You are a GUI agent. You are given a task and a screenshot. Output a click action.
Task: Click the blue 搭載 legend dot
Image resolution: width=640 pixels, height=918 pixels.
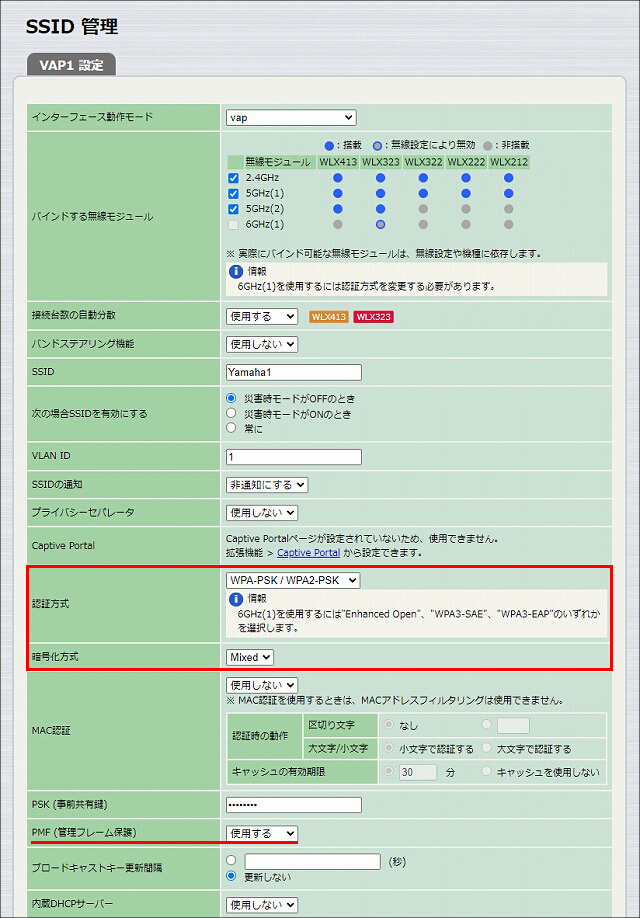[329, 145]
